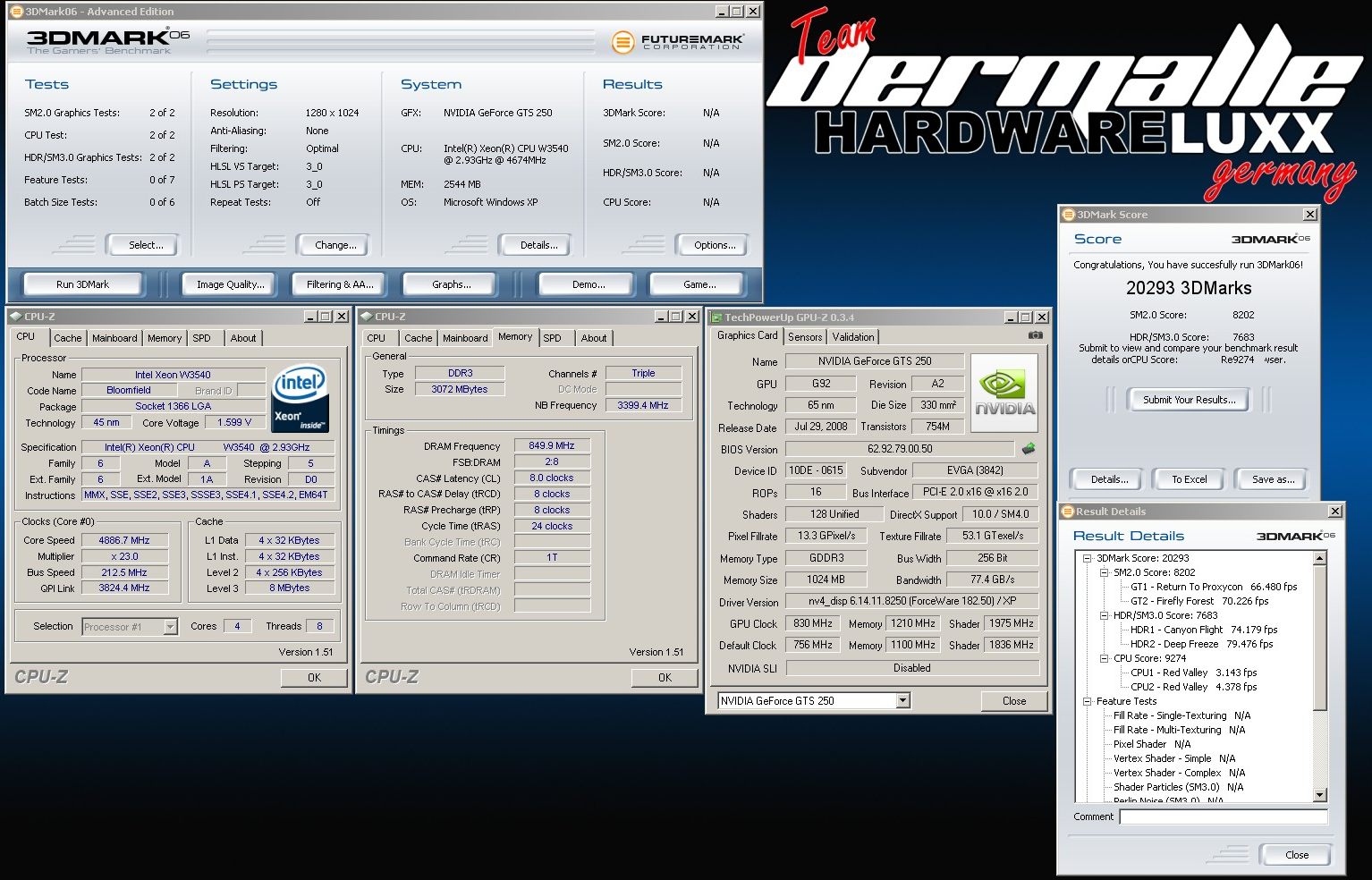Switch to Validation tab in GPU-Z
Viewport: 1372px width, 880px height.
(x=853, y=337)
